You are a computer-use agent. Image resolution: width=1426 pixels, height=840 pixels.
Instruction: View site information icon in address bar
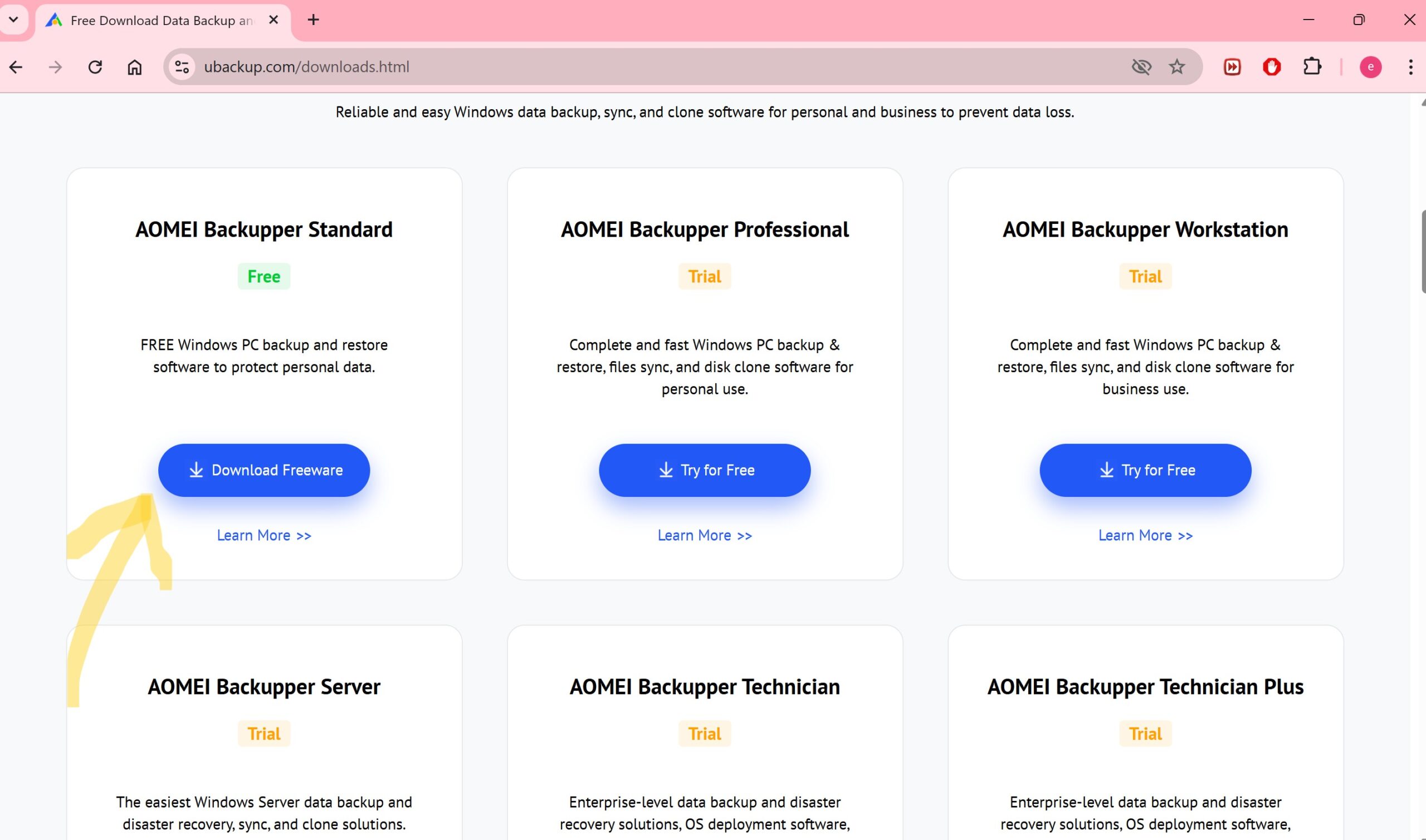click(x=182, y=67)
